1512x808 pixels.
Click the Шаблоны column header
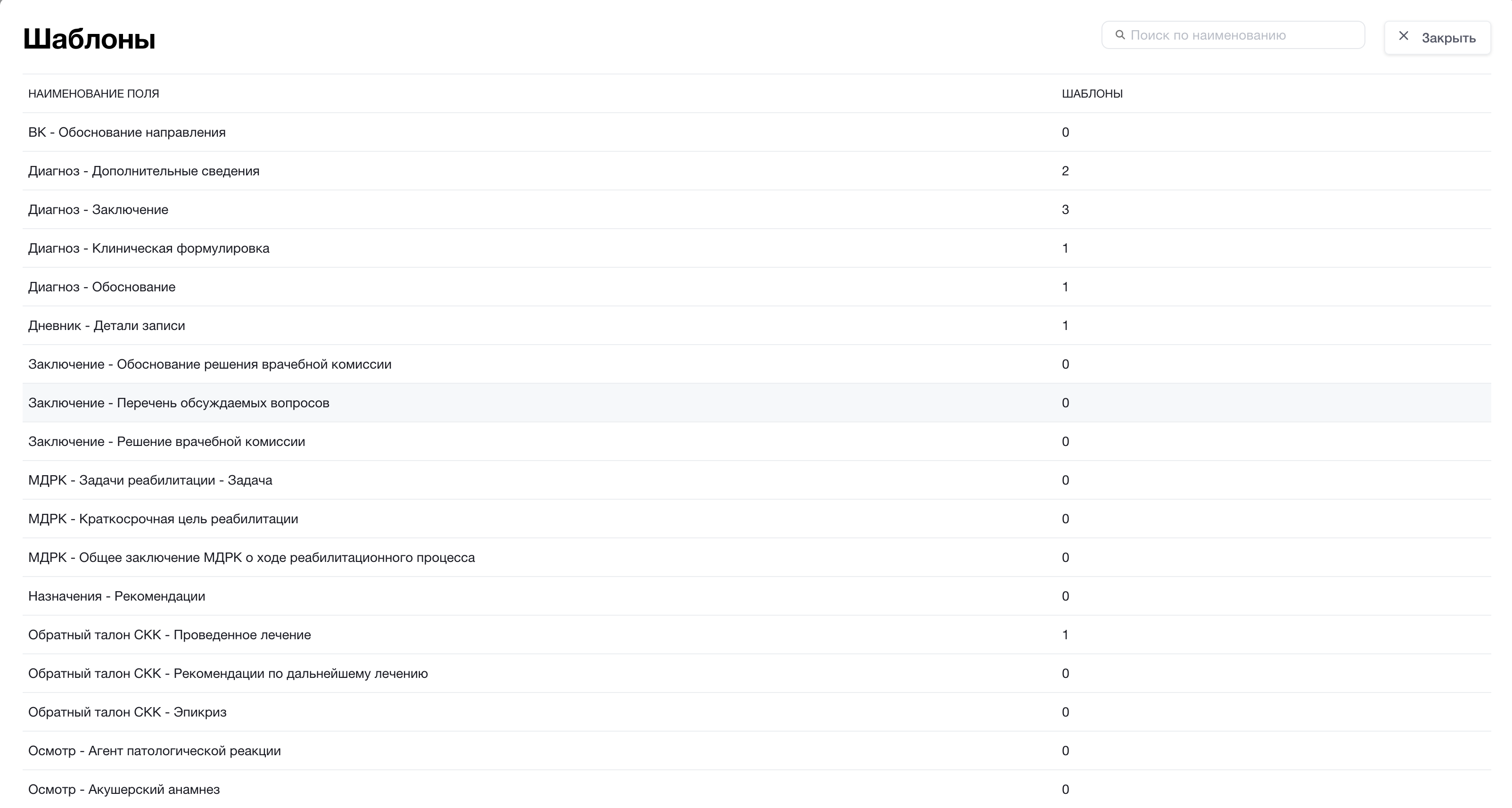1092,94
